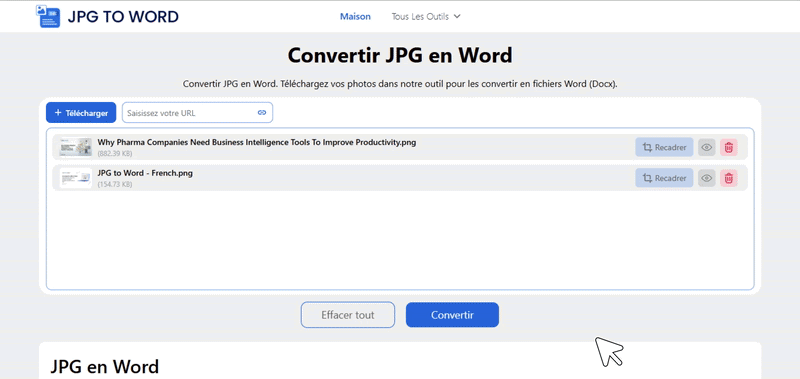Delete the Pharma Companies file with trash icon

tap(729, 147)
